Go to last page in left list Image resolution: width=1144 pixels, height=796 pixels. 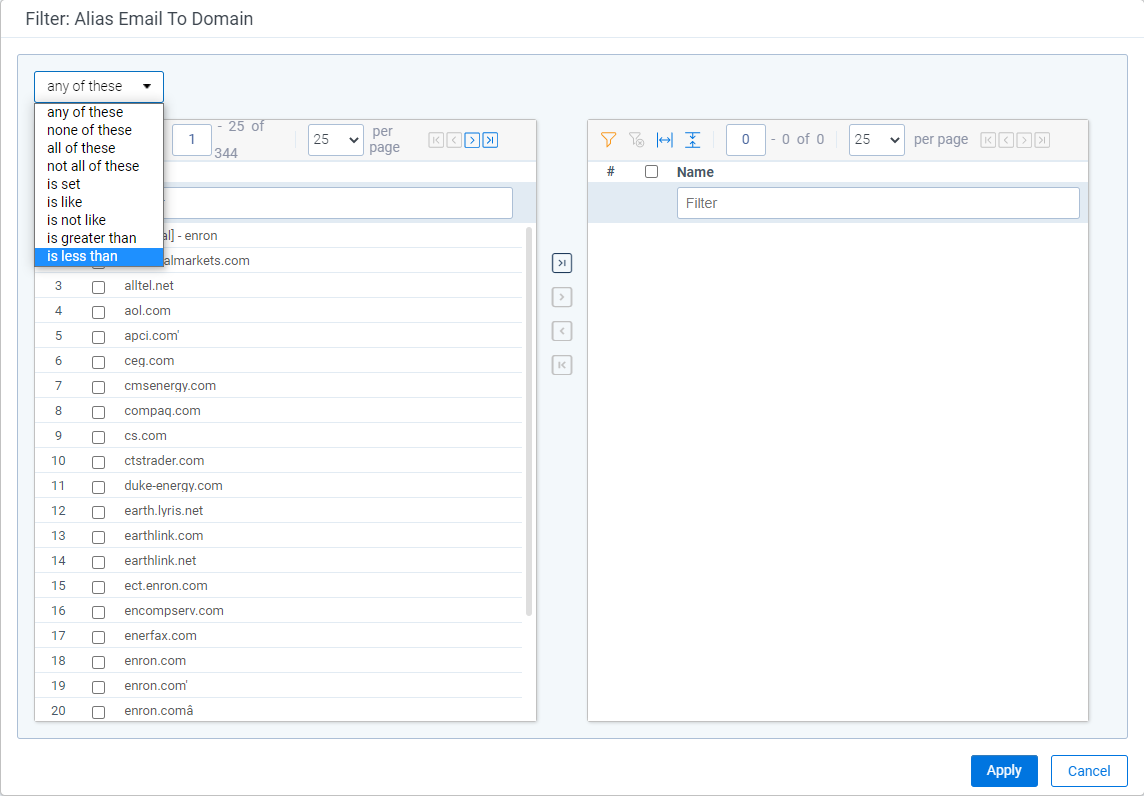490,140
